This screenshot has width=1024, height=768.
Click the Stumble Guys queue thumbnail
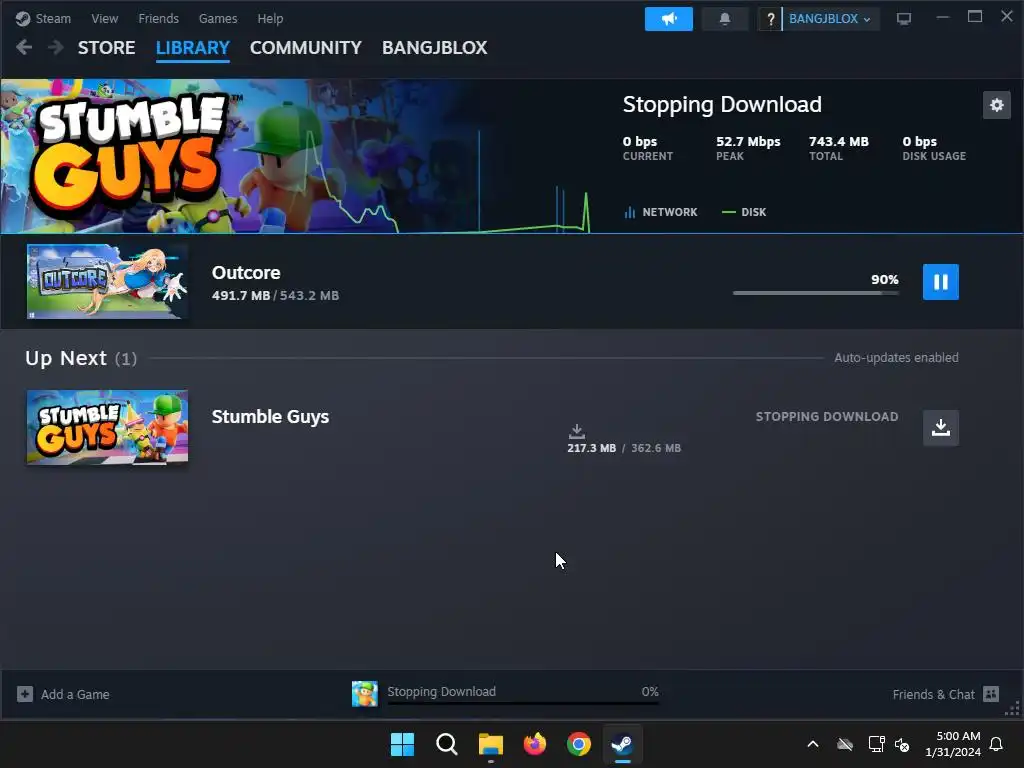coord(107,427)
